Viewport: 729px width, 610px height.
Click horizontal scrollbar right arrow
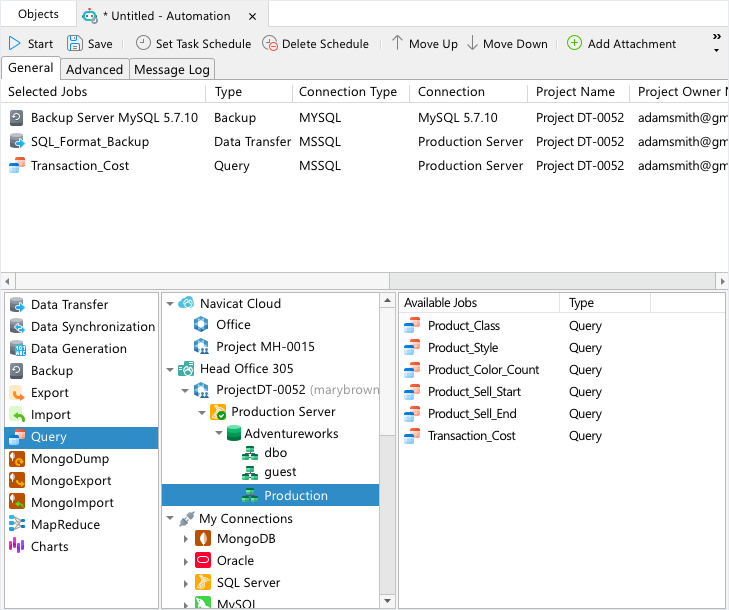click(722, 281)
